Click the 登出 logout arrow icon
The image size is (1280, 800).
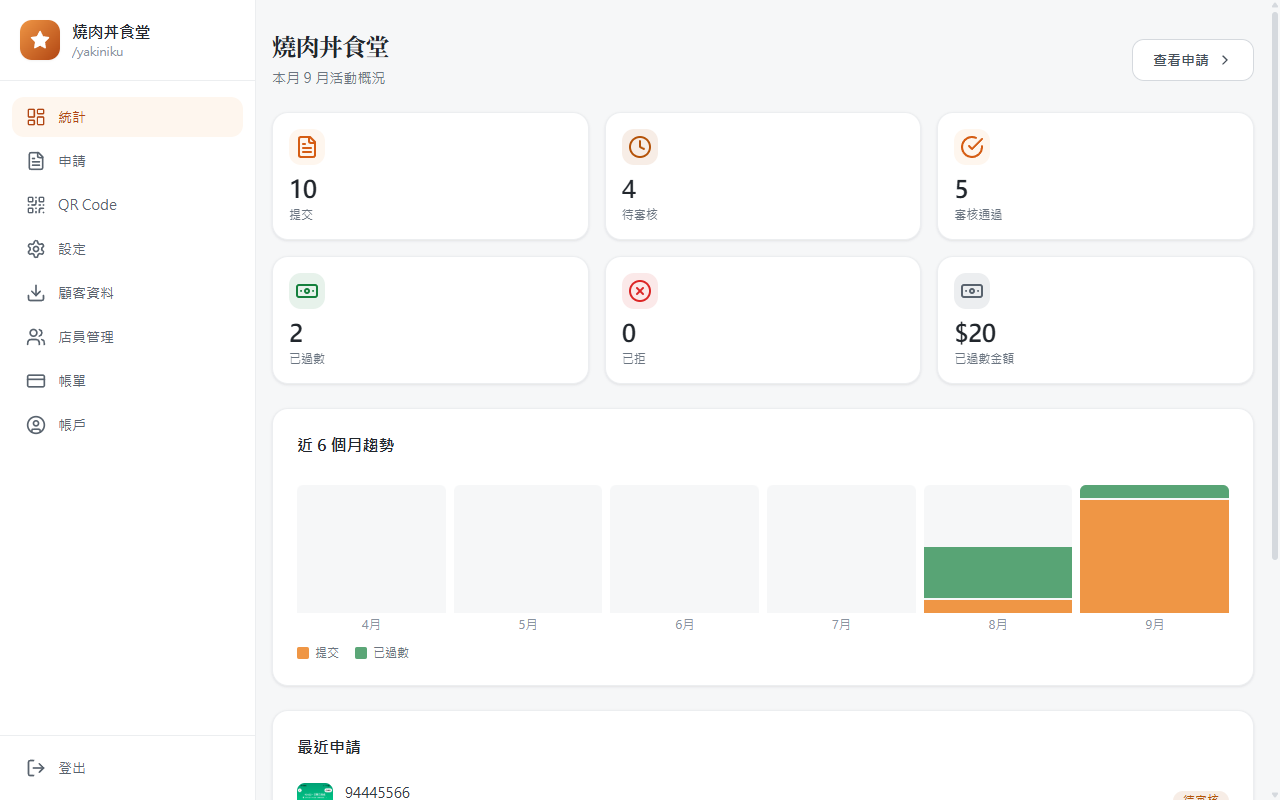[36, 768]
